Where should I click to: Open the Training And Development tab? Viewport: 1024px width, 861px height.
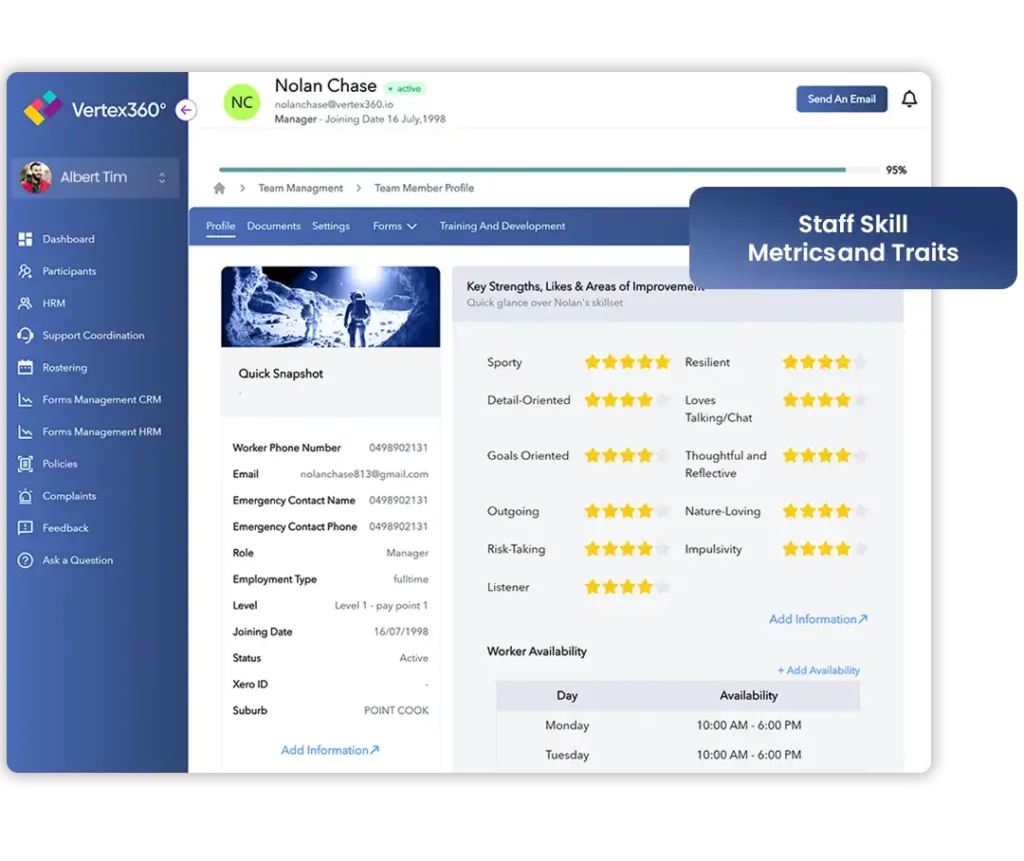point(502,226)
